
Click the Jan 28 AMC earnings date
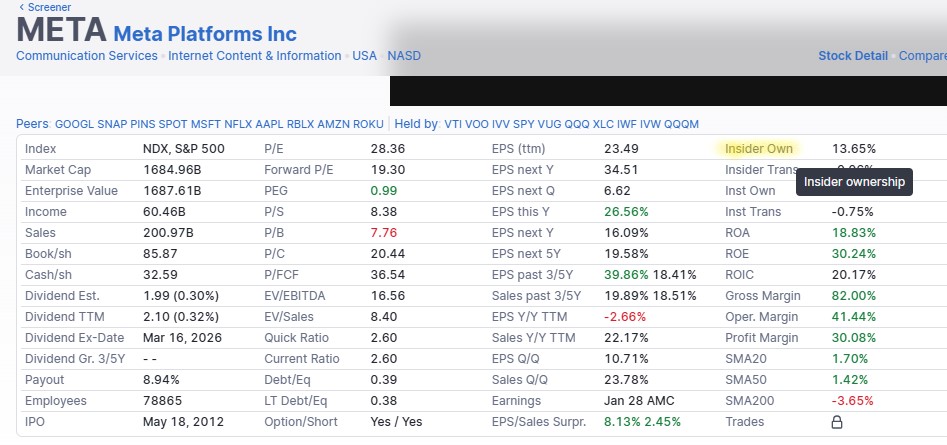[636, 401]
